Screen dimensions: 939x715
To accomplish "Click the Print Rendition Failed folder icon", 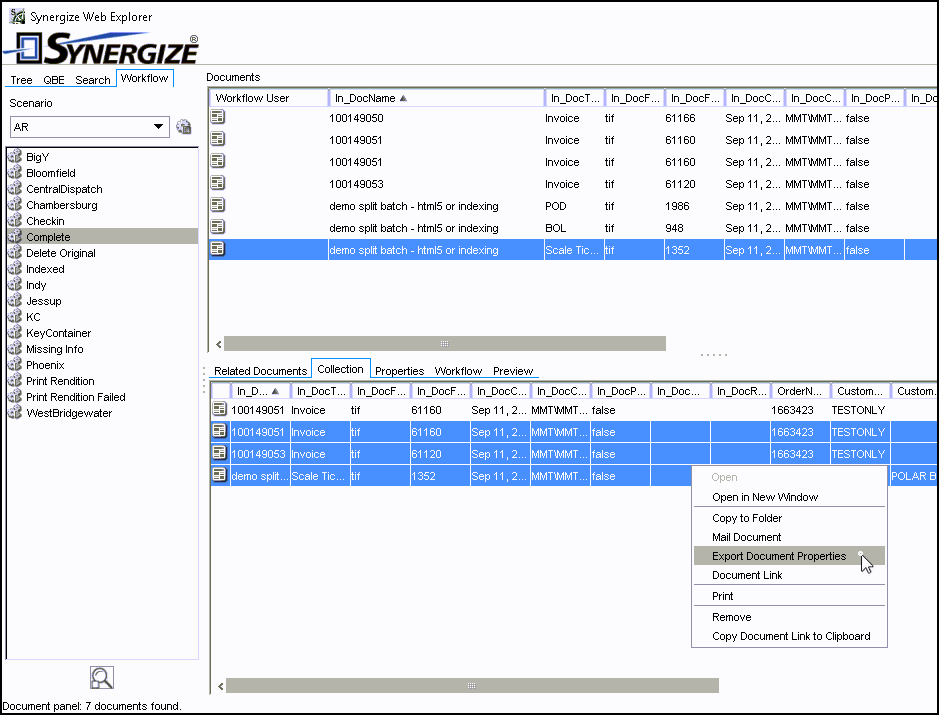I will point(15,396).
